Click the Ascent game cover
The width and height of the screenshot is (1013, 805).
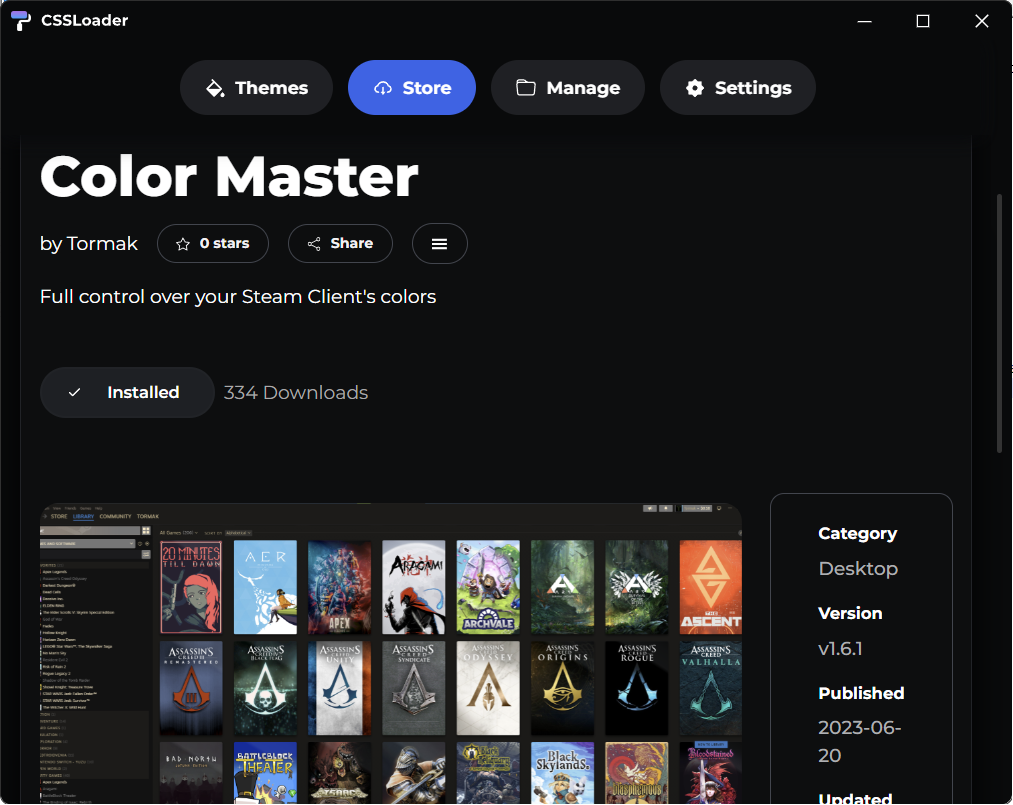click(x=711, y=587)
